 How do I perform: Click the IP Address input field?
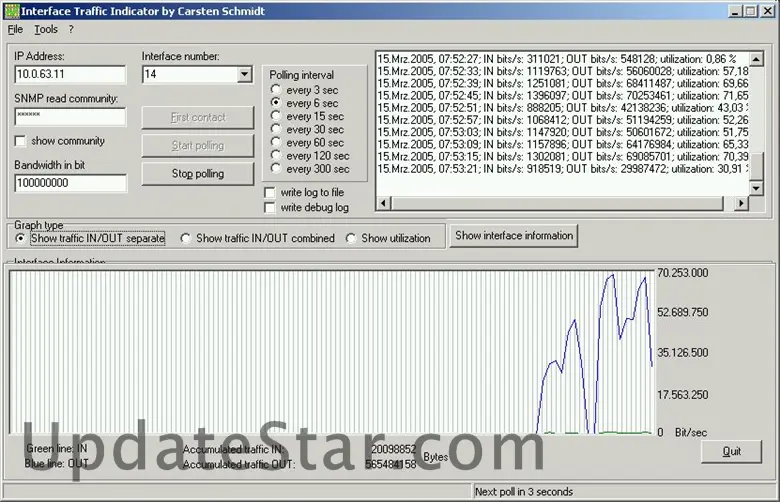point(70,75)
